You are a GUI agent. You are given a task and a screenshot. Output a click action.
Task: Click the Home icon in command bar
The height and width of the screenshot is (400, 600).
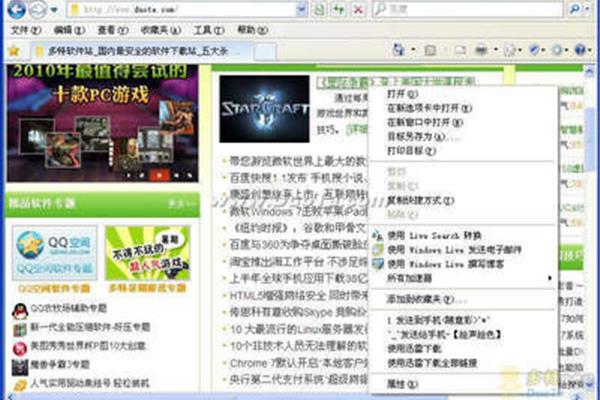(399, 50)
